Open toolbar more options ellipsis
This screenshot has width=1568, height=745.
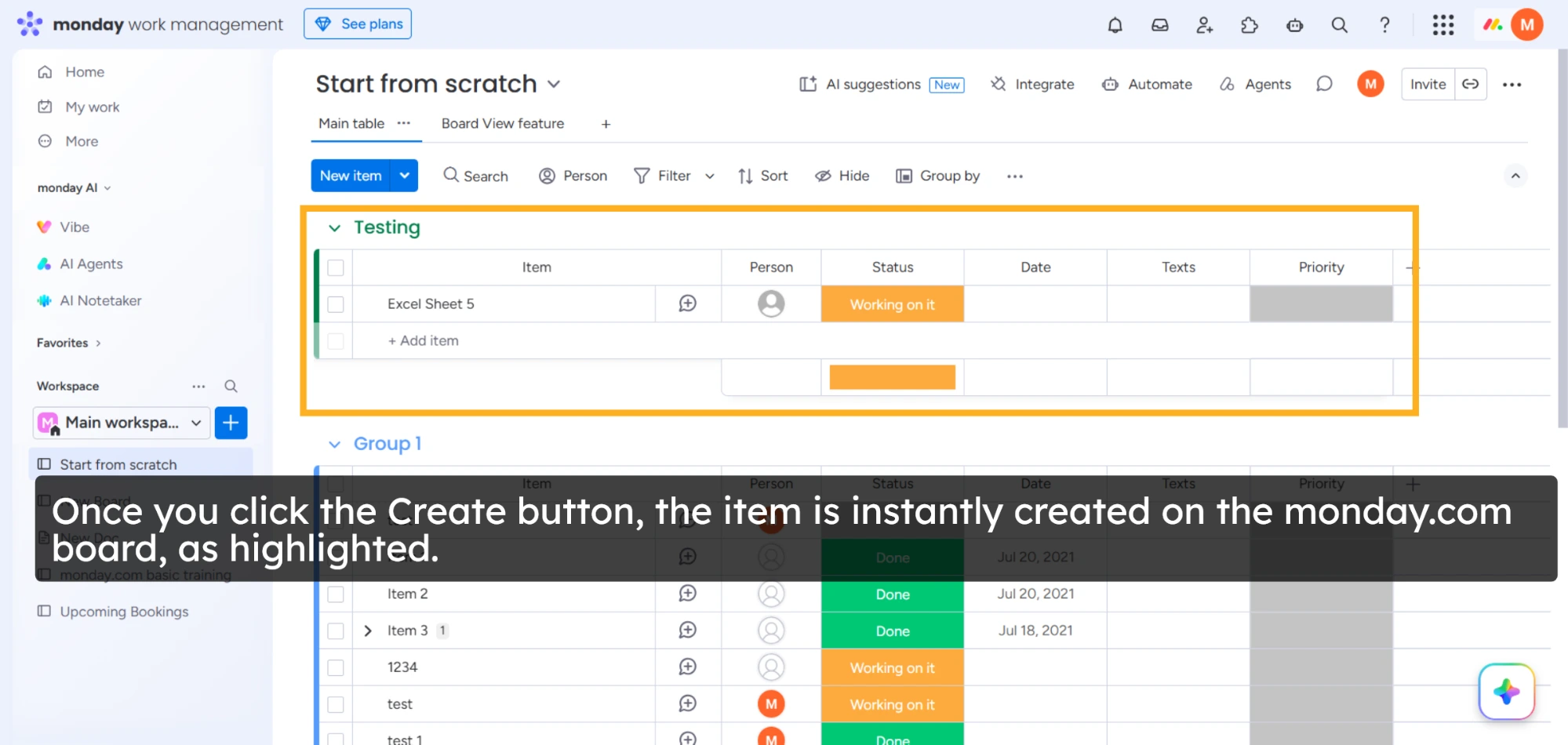tap(1015, 176)
